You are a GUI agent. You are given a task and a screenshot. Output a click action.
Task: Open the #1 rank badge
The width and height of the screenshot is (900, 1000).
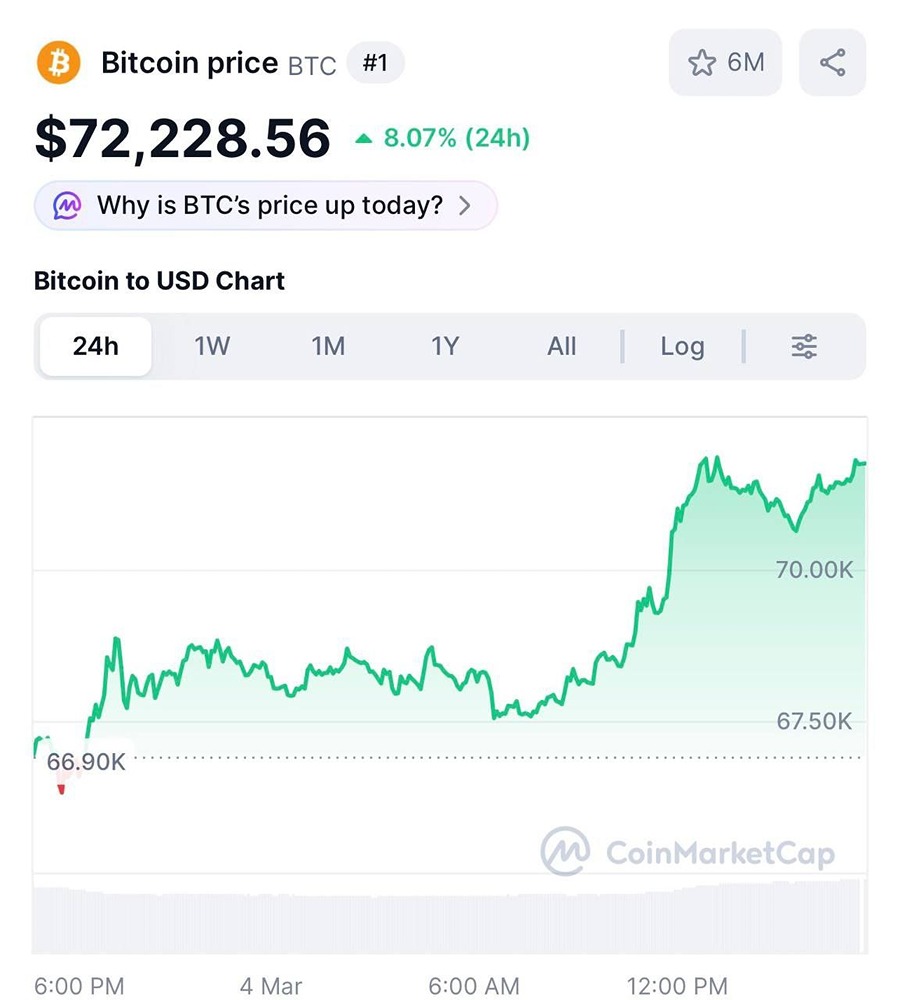[x=375, y=62]
